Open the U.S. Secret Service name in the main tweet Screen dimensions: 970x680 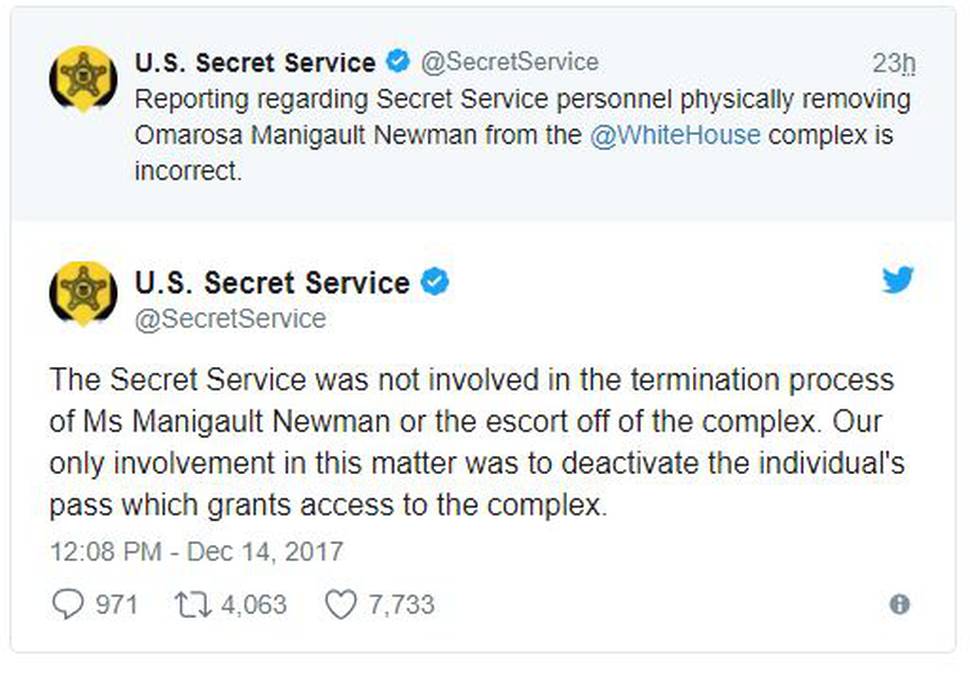click(x=272, y=283)
